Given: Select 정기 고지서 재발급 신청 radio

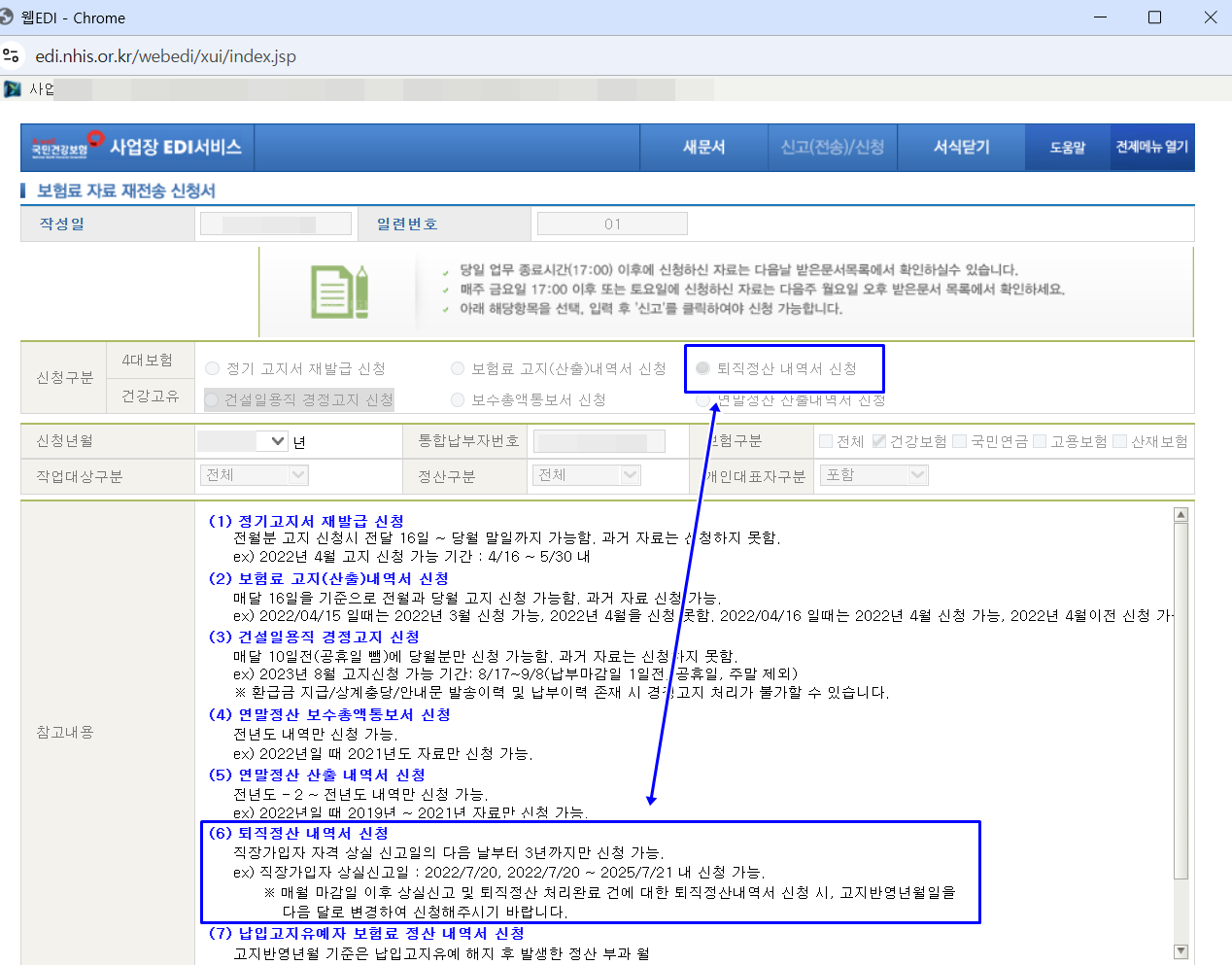Looking at the screenshot, I should (x=213, y=368).
